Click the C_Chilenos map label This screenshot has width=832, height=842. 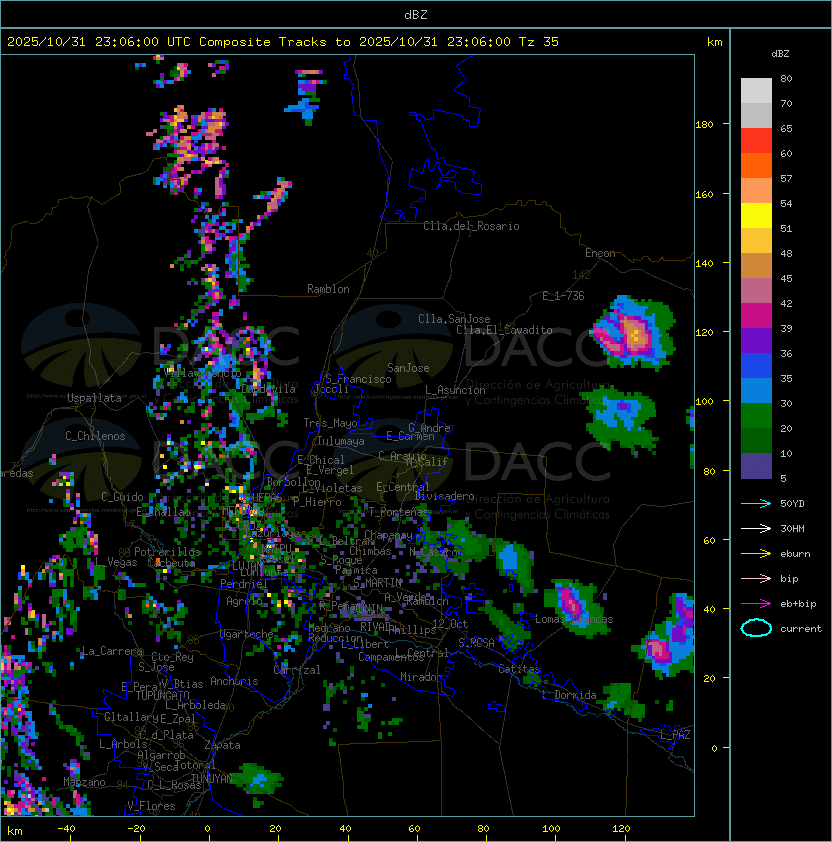[x=95, y=436]
